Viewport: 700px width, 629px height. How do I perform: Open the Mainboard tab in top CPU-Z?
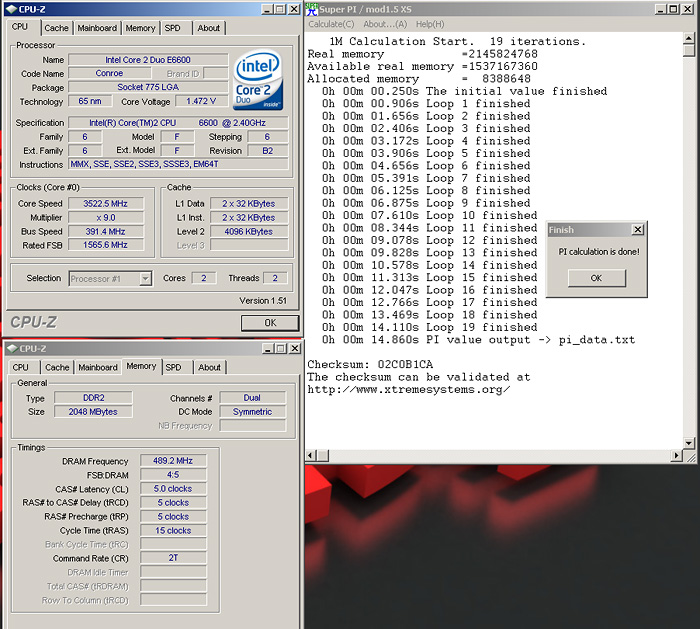click(x=97, y=28)
